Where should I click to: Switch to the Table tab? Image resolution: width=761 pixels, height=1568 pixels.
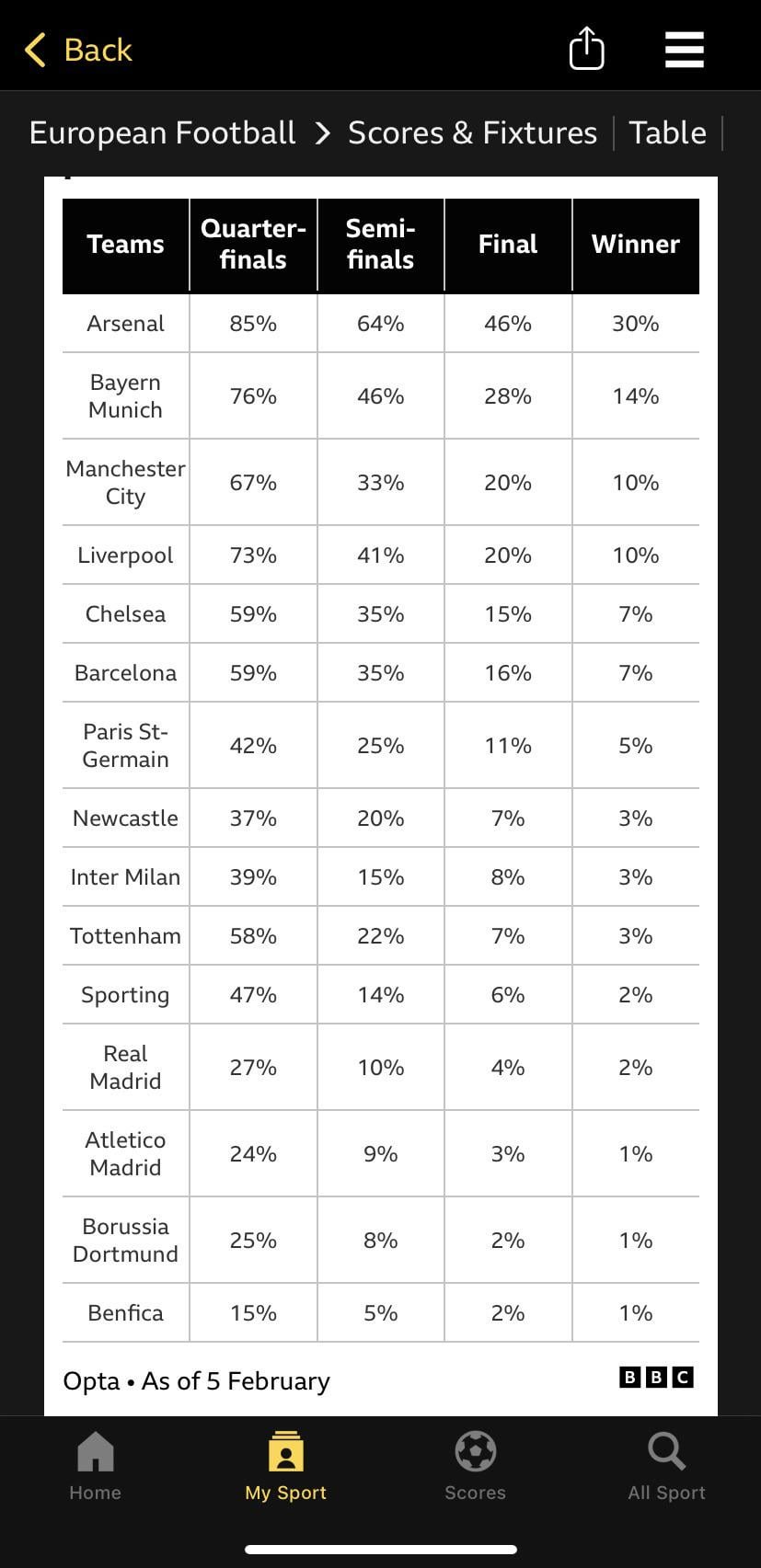667,132
